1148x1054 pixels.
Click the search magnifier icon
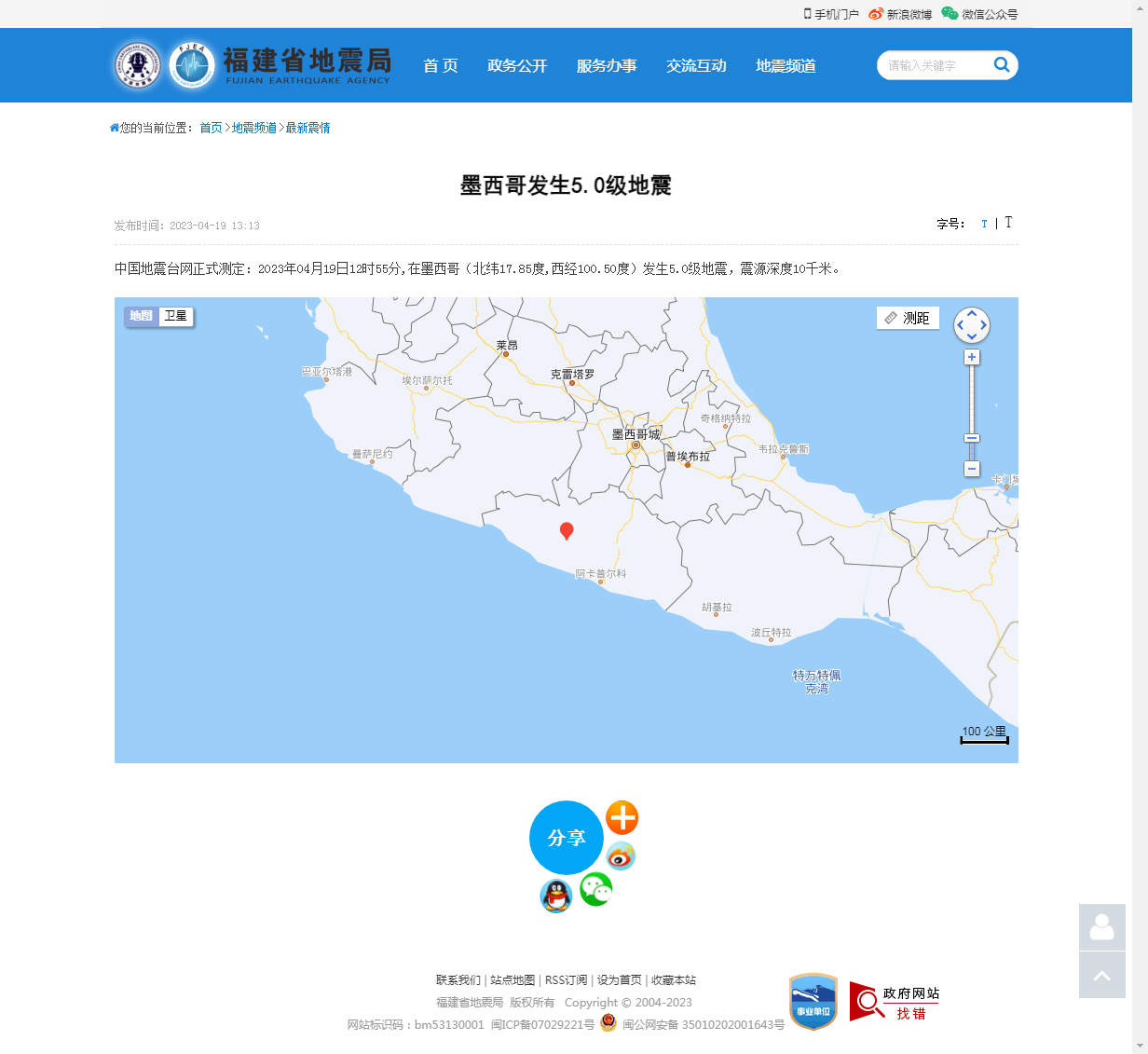click(1002, 64)
